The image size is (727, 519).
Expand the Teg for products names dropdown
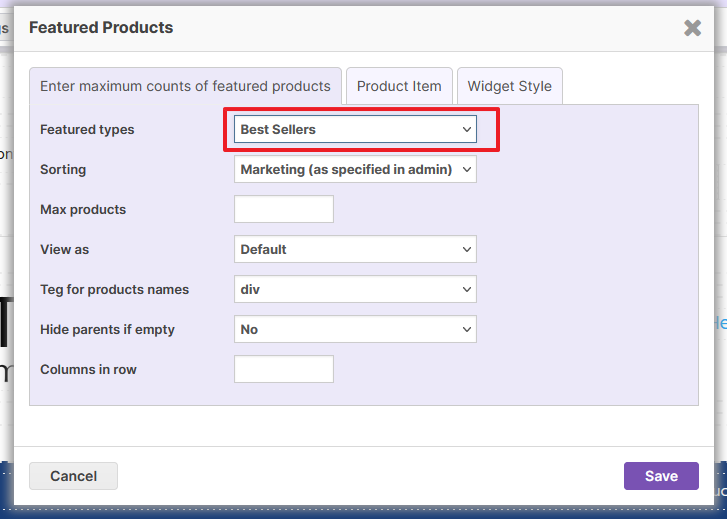pos(355,289)
